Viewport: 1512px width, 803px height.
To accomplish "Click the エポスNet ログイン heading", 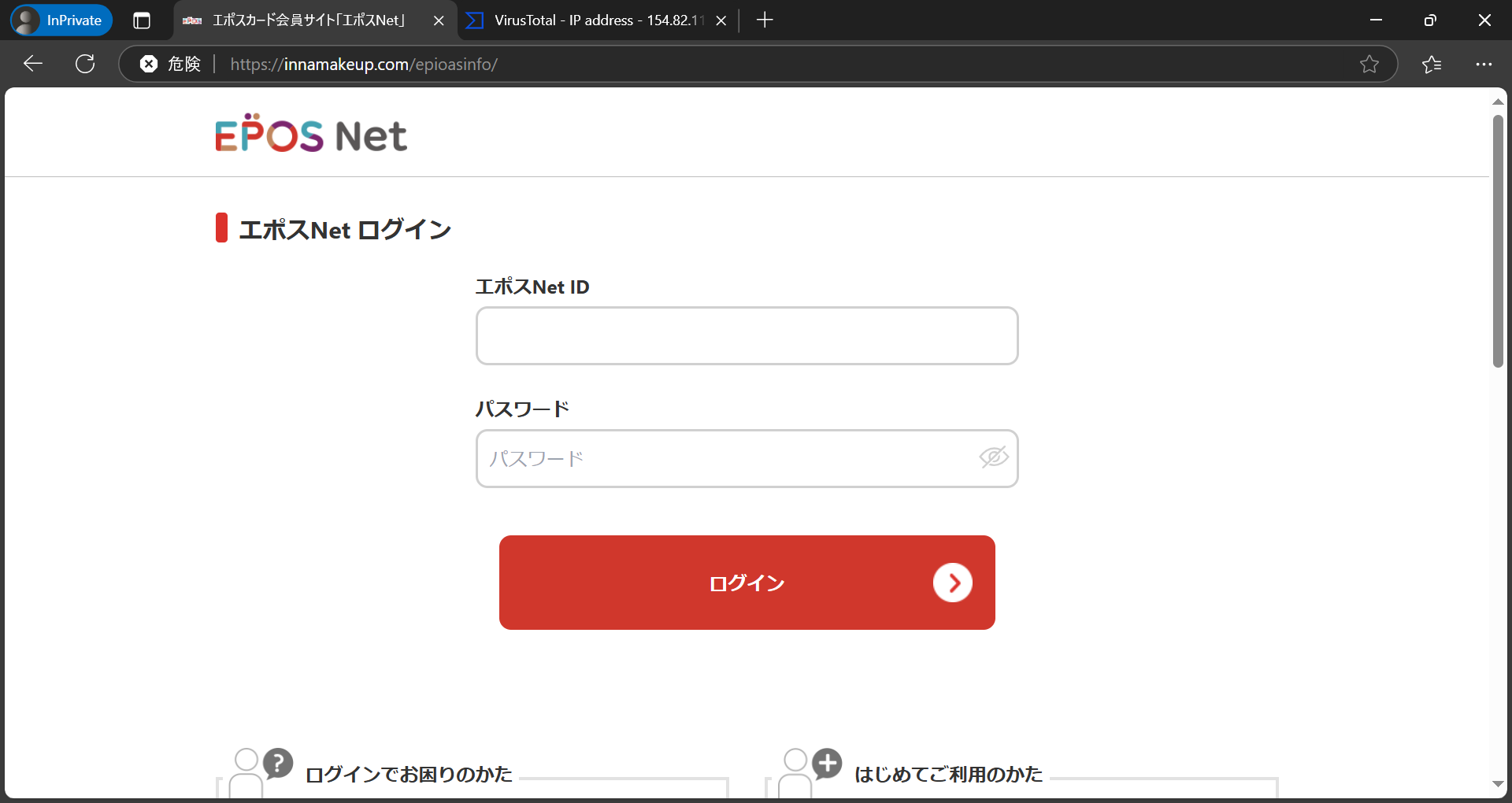I will pyautogui.click(x=344, y=229).
